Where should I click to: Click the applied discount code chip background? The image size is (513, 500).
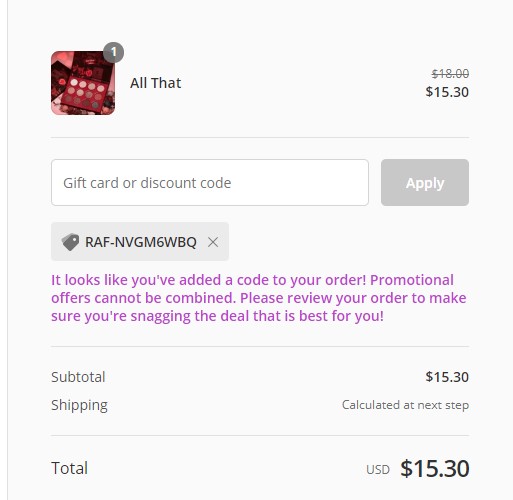pos(140,241)
